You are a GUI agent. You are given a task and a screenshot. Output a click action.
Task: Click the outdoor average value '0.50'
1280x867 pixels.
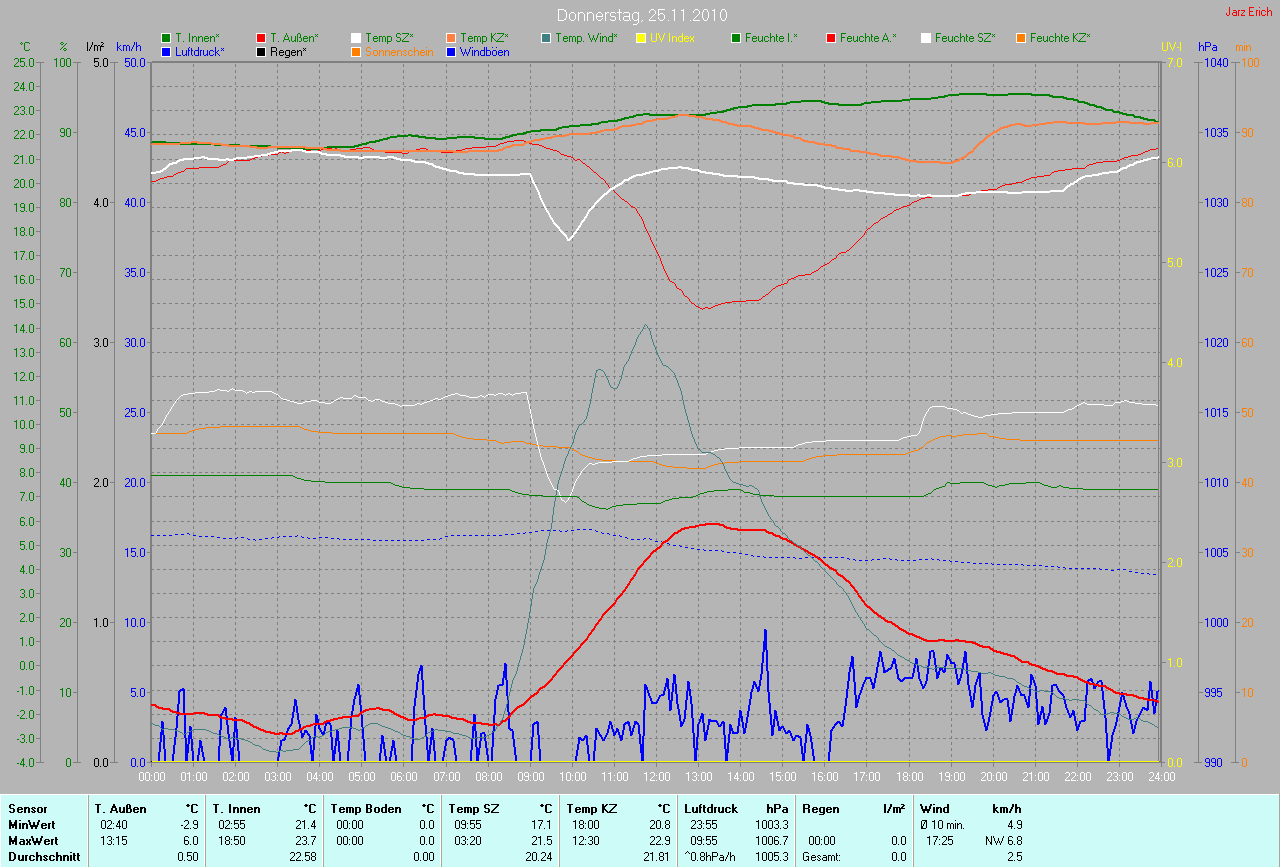187,857
